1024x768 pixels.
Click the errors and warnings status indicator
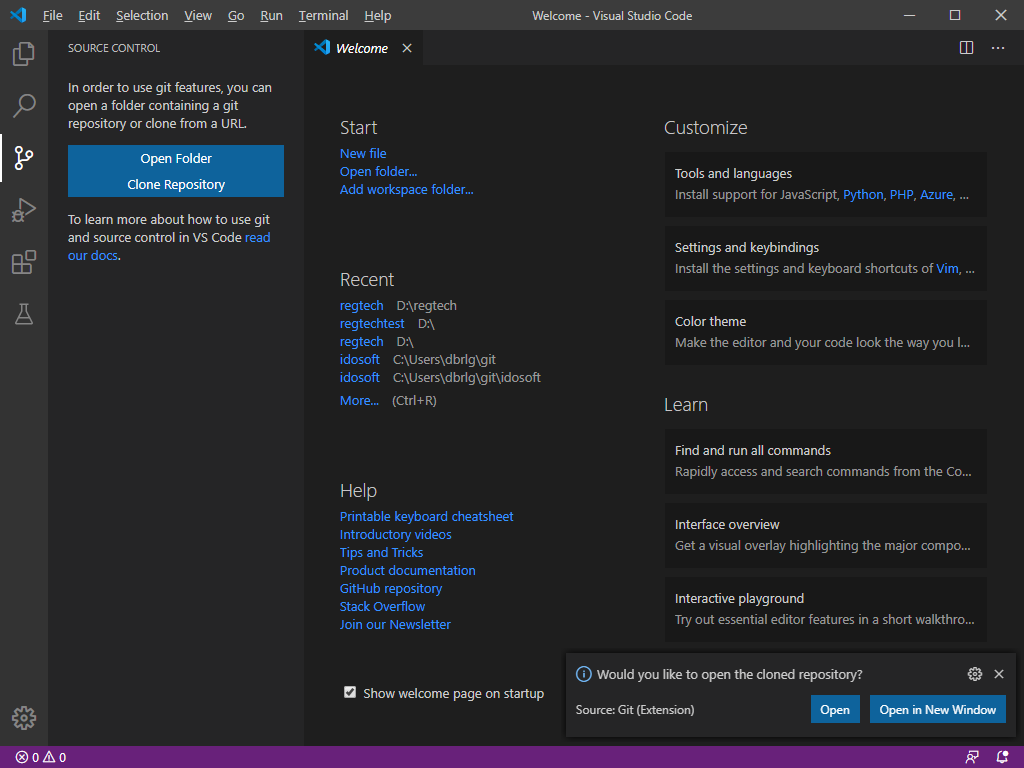coord(40,758)
